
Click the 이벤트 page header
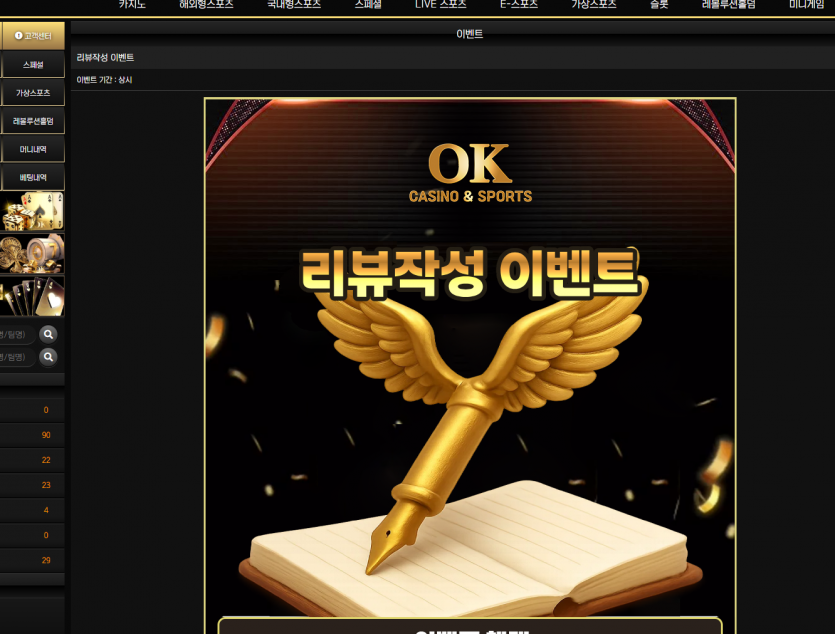pyautogui.click(x=469, y=34)
